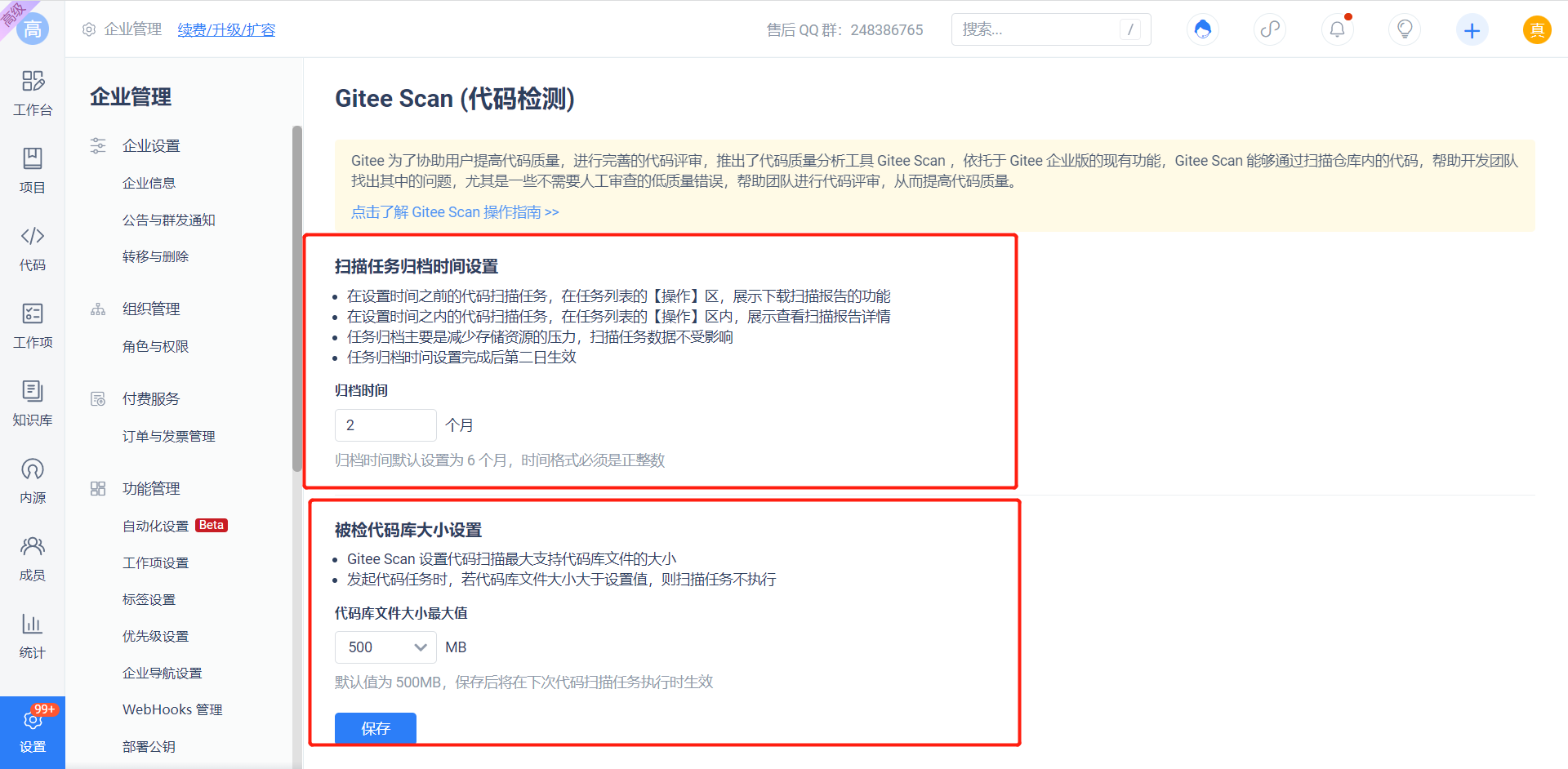Click the sidebar vertical scrollbar
The width and height of the screenshot is (1568, 769).
[297, 298]
